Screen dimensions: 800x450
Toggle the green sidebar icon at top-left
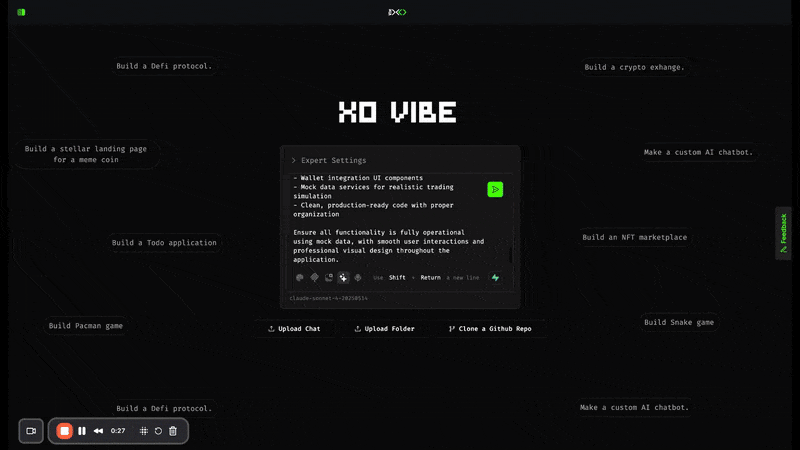pos(22,12)
